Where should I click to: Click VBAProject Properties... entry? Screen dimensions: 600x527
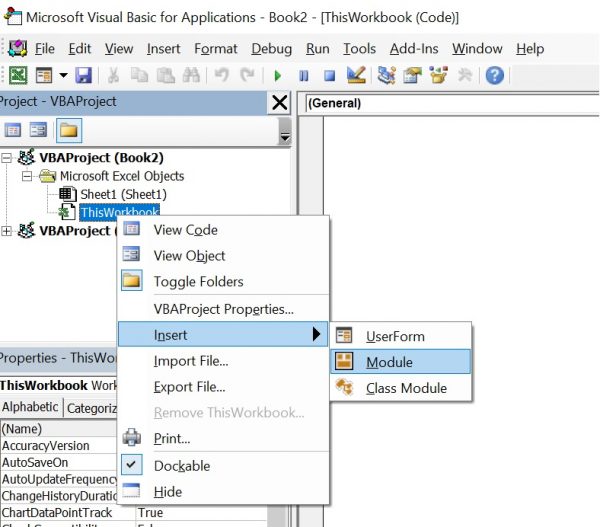coord(223,309)
